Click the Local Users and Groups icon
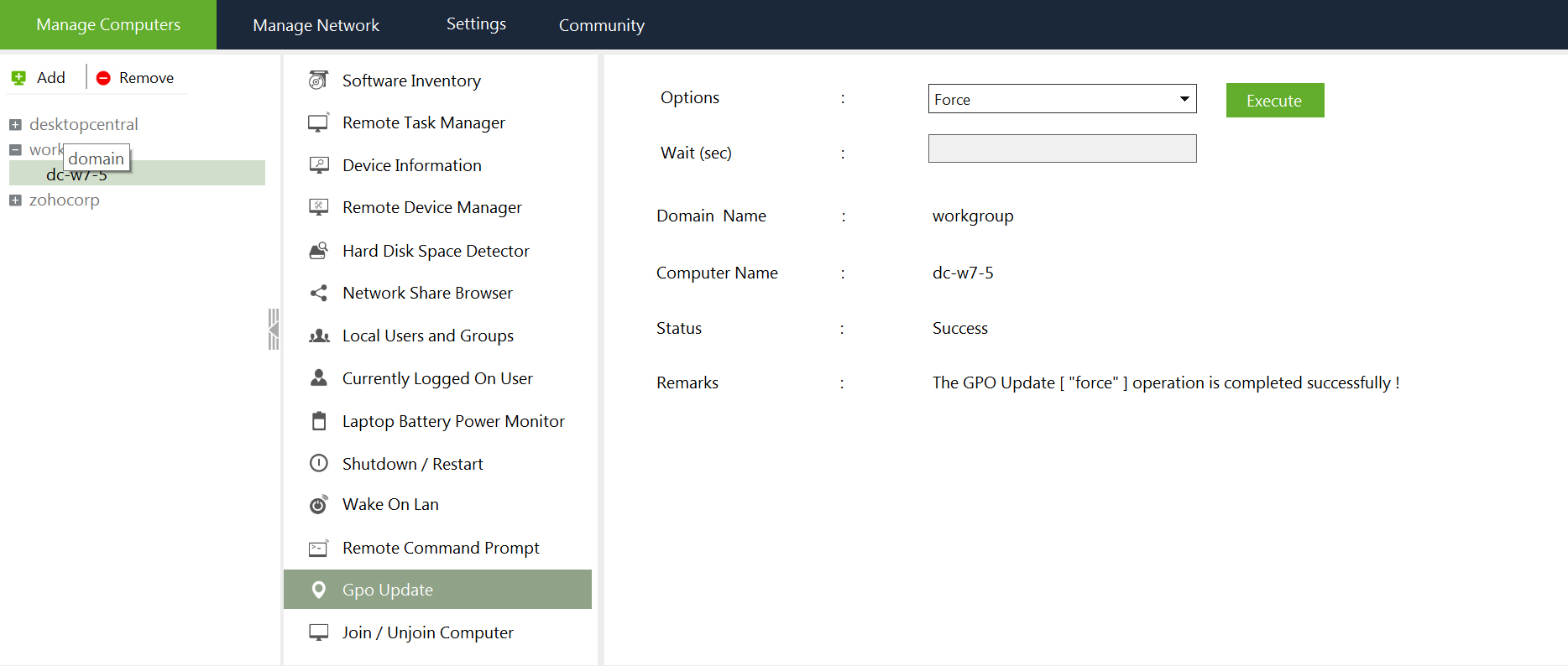The image size is (1568, 666). pyautogui.click(x=318, y=336)
